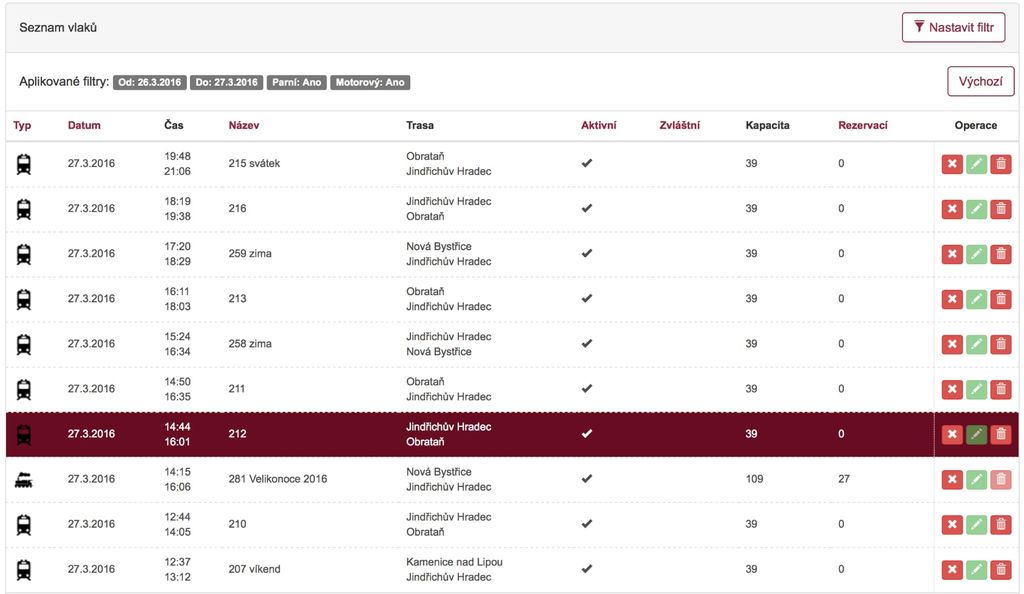
Task: Toggle active checkmark for train 215 svátek
Action: pos(586,163)
